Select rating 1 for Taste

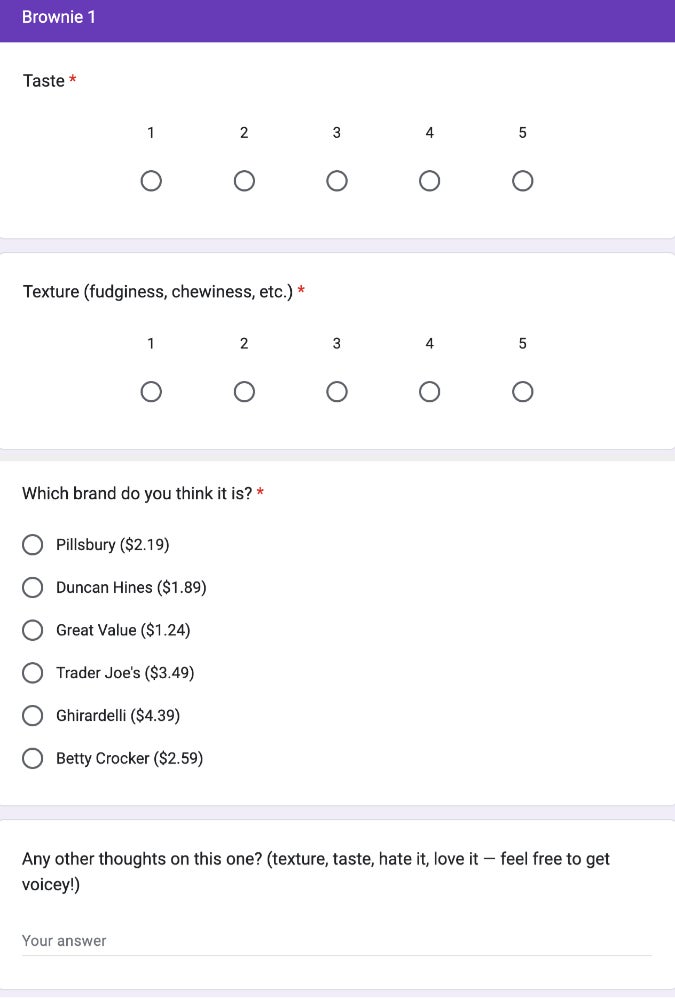click(151, 181)
